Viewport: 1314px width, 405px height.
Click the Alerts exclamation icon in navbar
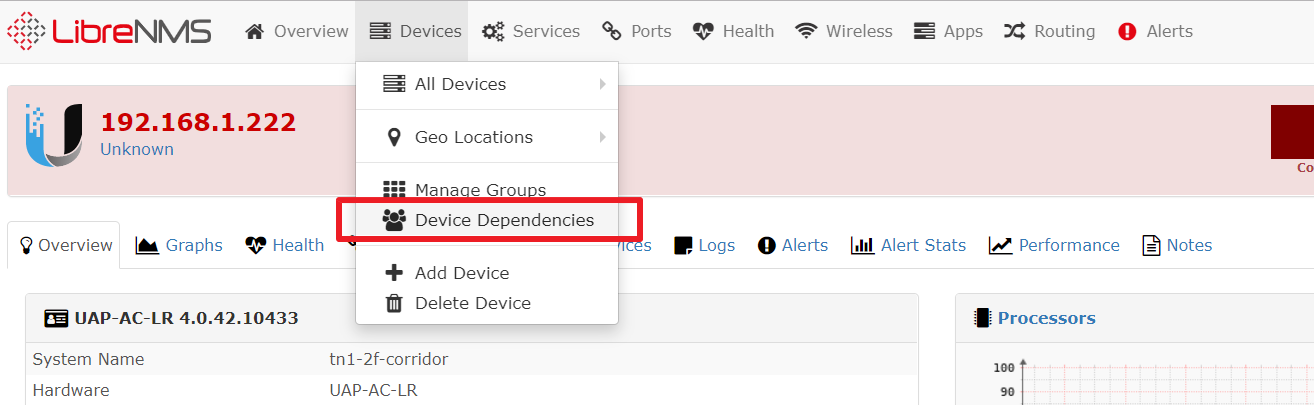pos(1127,32)
